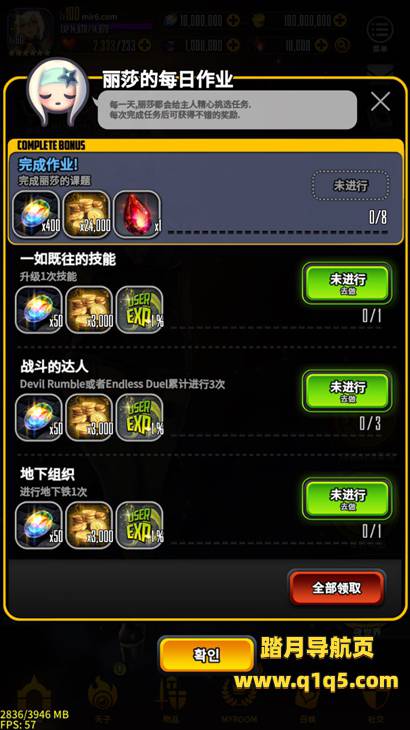Screen dimensions: 410x730
Task: Tap the User EXP reward for 一如既往的技能
Action: 139,310
